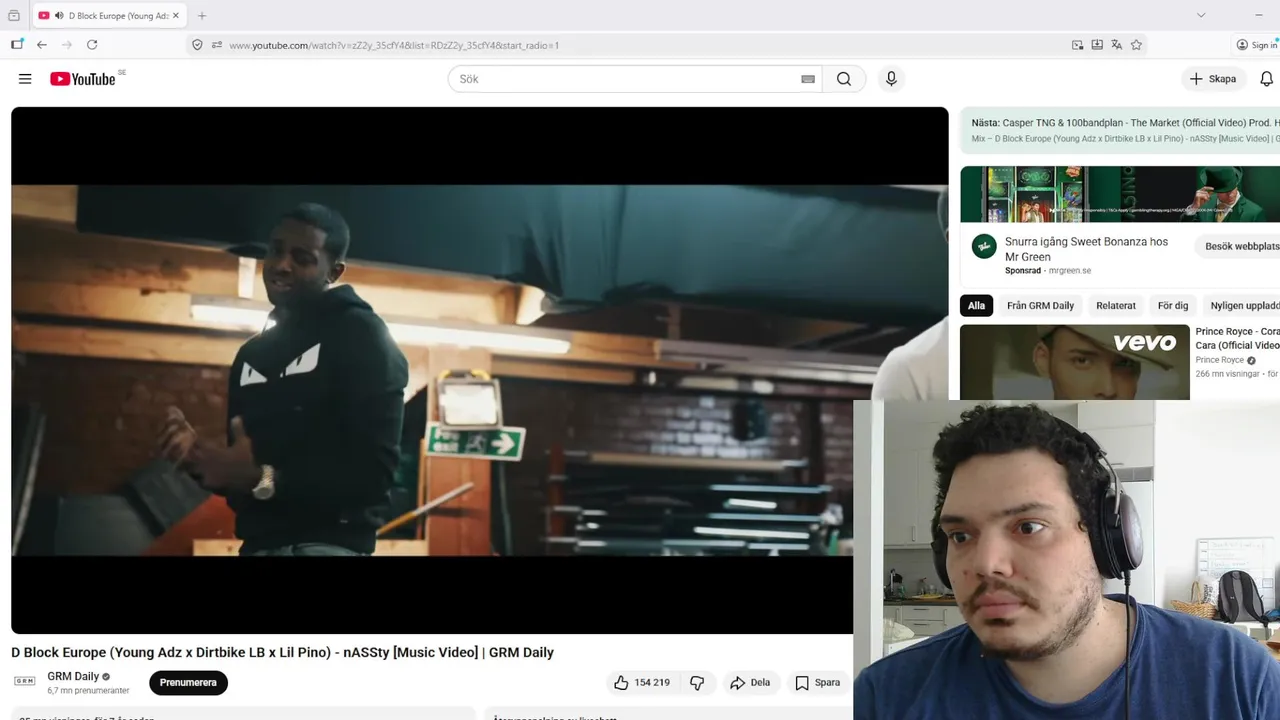This screenshot has height=720, width=1280.
Task: Click browser Sign in button
Action: click(1257, 45)
